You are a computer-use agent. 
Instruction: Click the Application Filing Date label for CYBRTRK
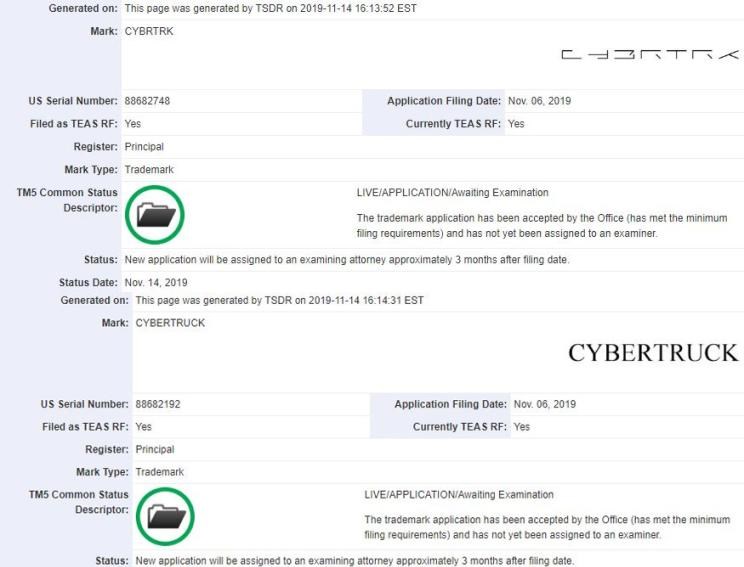pos(444,101)
